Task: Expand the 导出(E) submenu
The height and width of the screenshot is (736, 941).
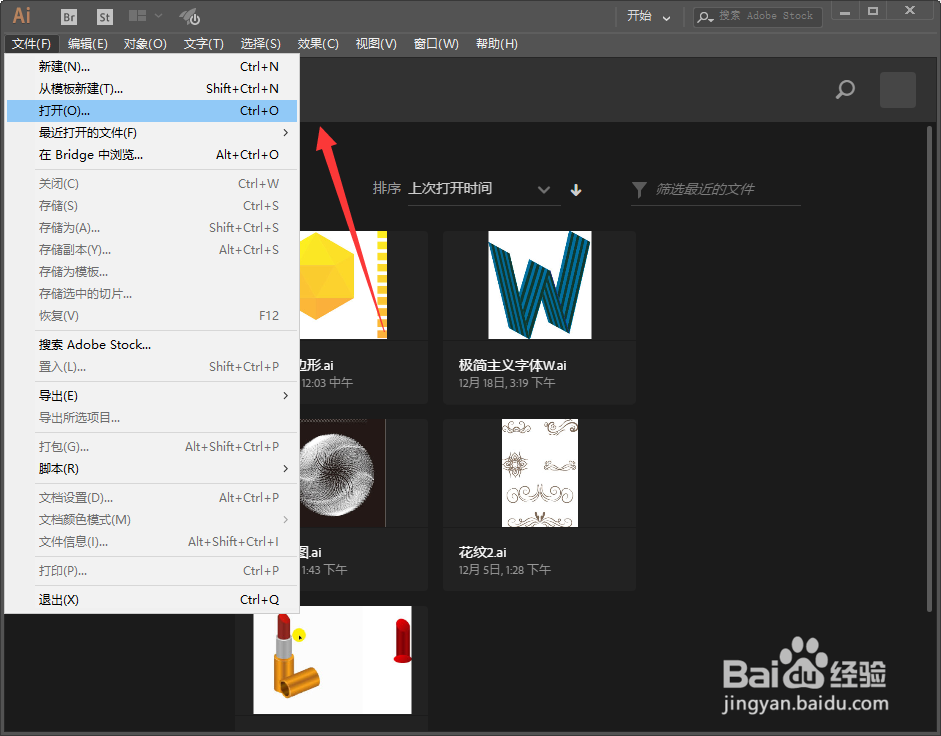Action: (x=152, y=396)
